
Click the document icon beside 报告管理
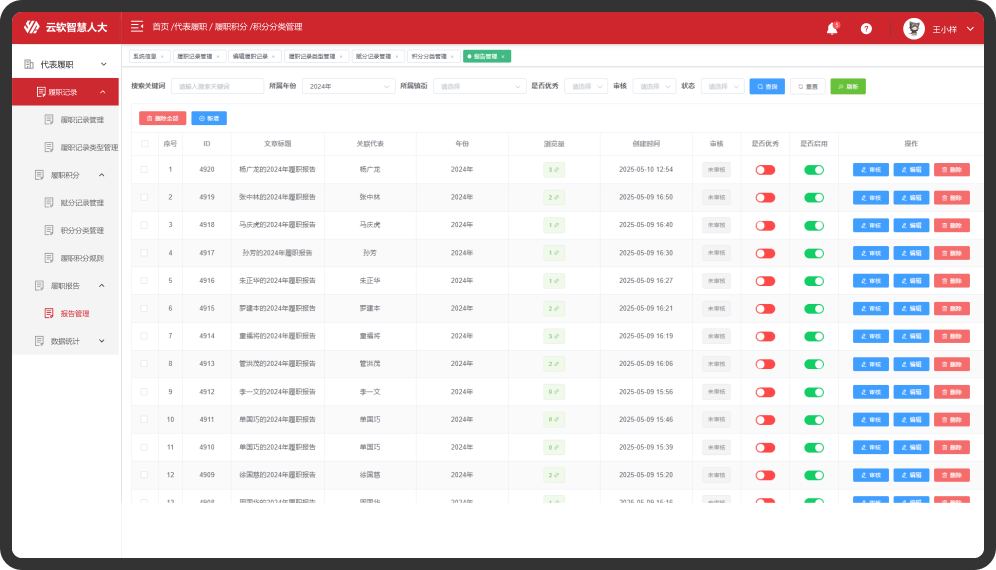[x=49, y=314]
